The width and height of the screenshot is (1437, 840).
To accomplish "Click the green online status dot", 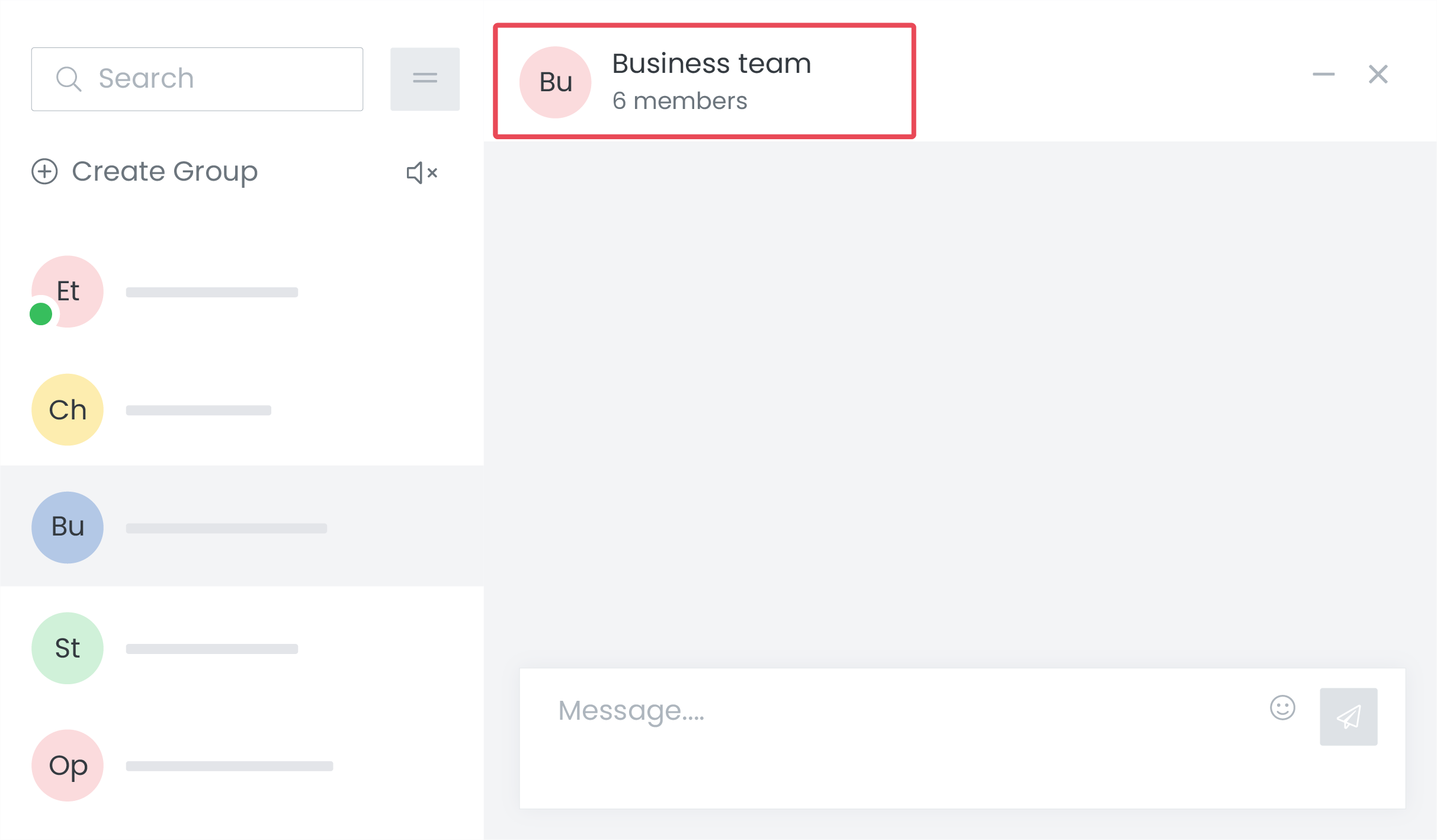I will (41, 314).
